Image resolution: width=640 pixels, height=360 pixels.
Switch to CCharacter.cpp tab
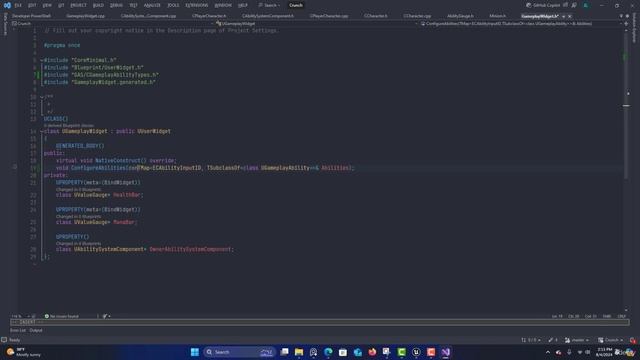click(x=417, y=16)
